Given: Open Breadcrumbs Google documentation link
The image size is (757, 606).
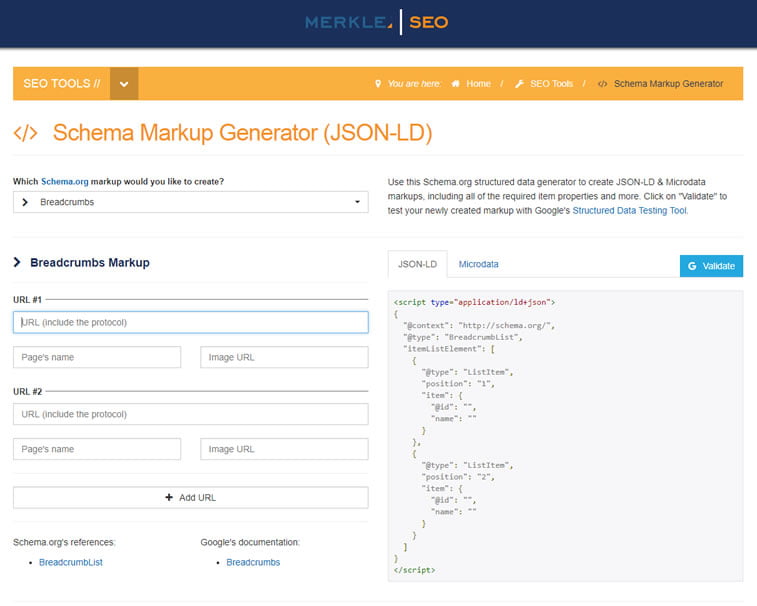Looking at the screenshot, I should (x=253, y=562).
